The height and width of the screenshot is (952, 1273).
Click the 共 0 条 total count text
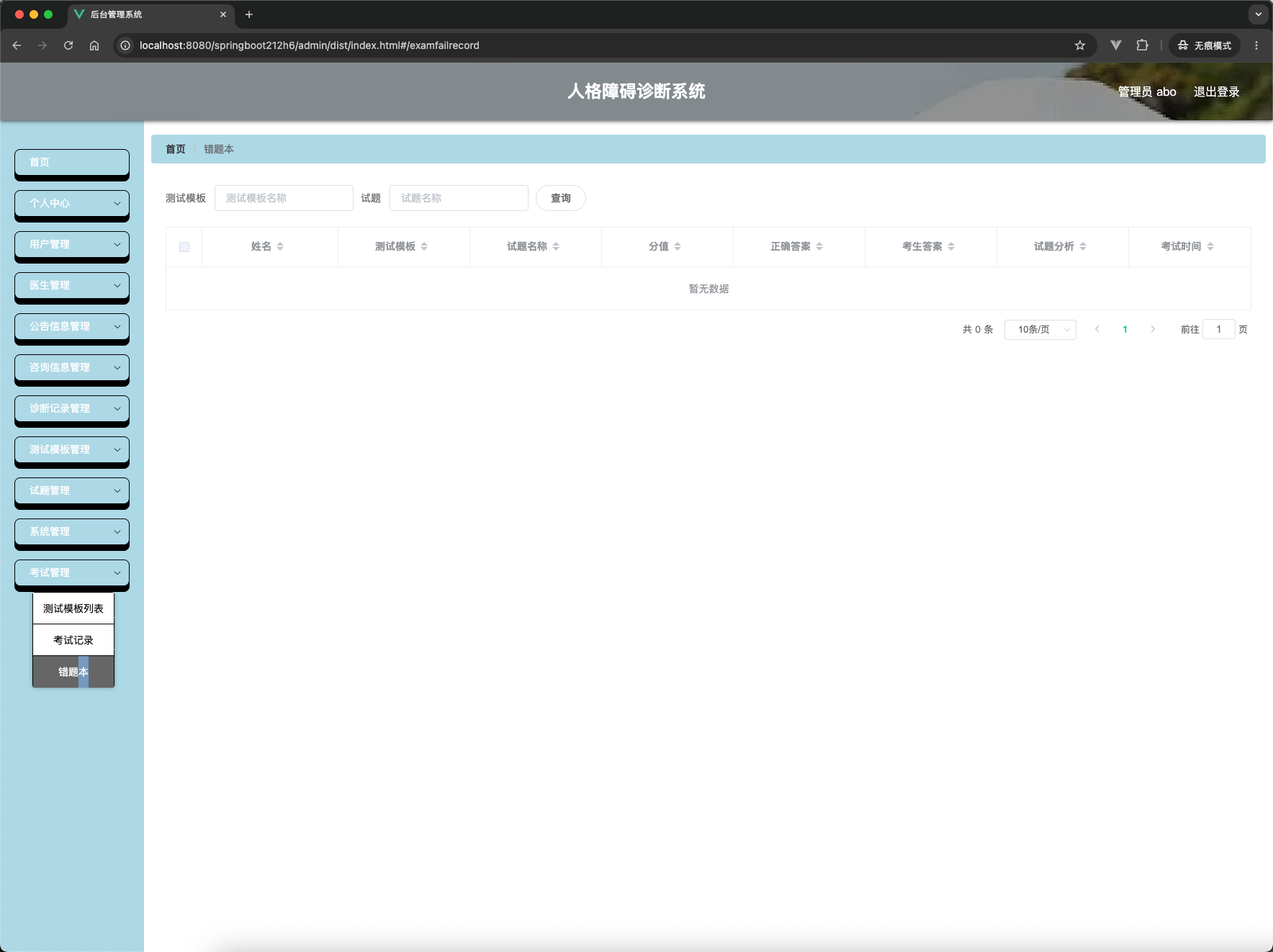[x=978, y=329]
